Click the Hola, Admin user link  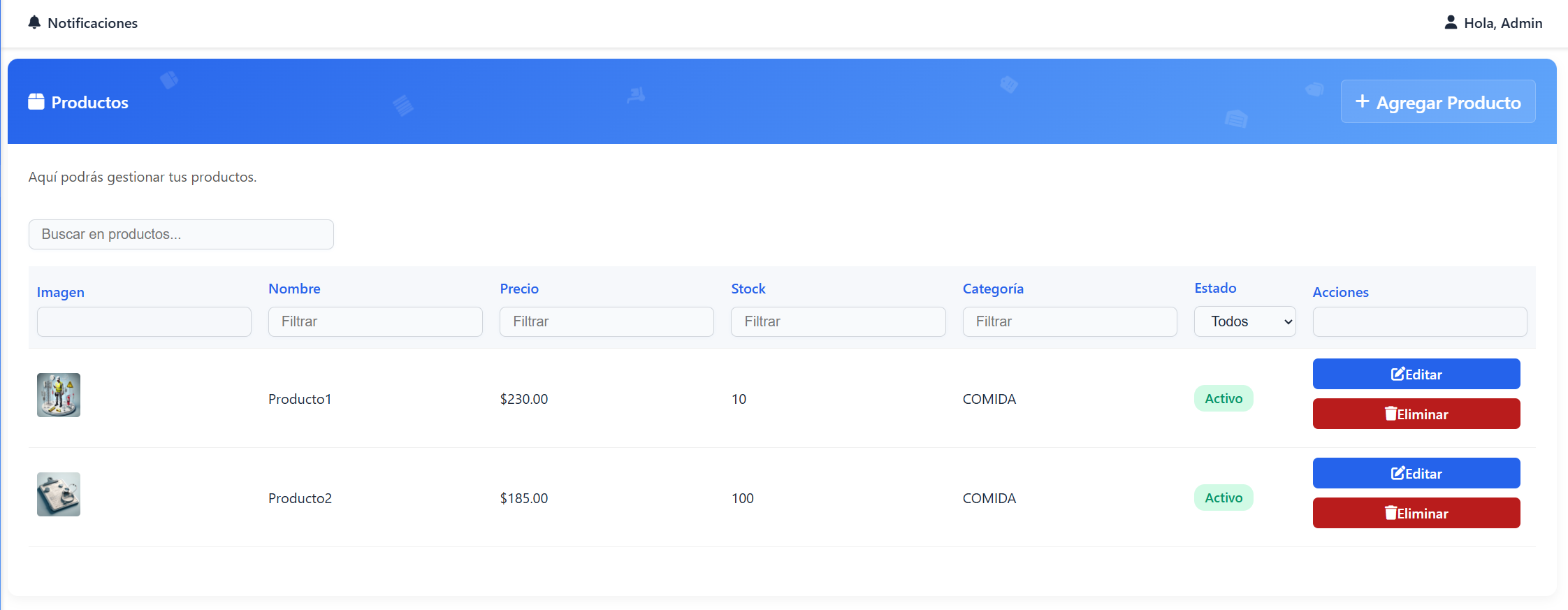point(1502,23)
